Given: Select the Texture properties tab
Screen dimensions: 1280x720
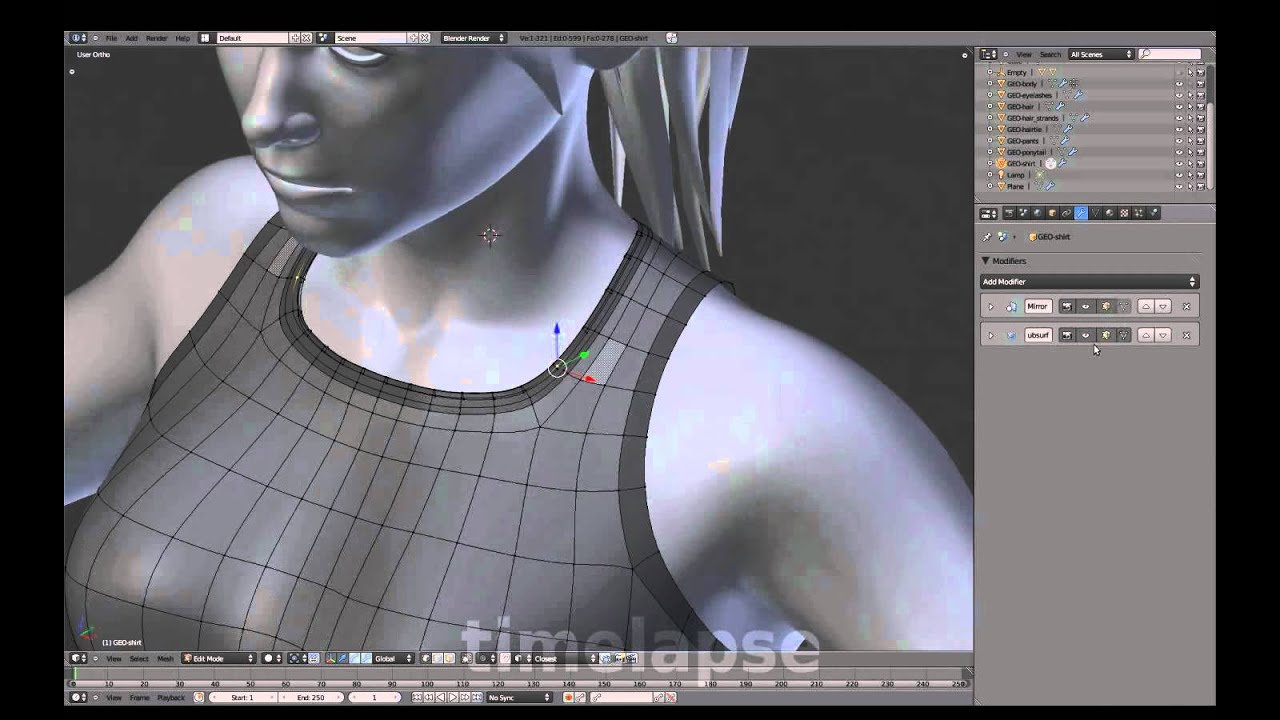Looking at the screenshot, I should point(1124,213).
